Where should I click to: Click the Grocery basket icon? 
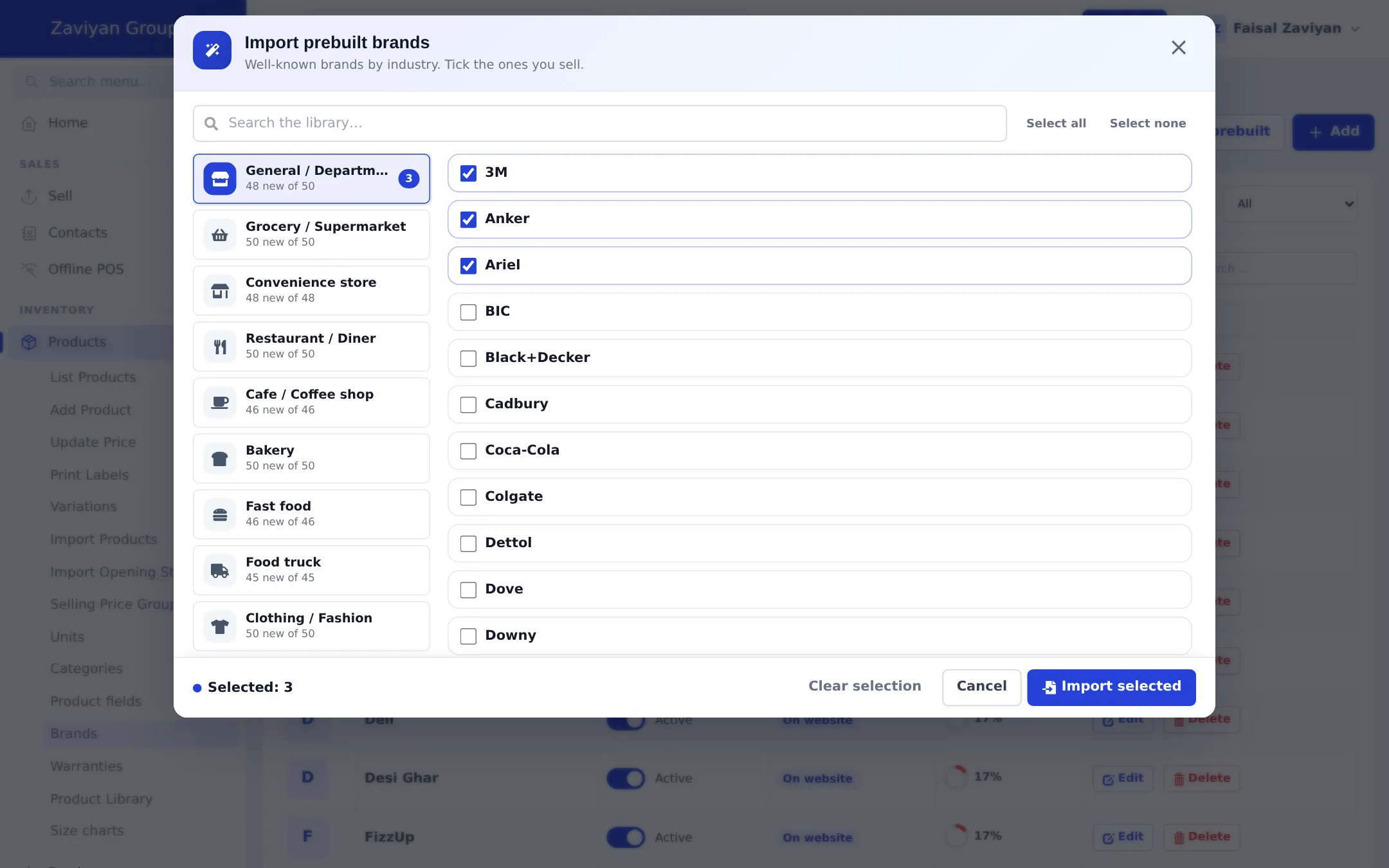[x=220, y=235]
